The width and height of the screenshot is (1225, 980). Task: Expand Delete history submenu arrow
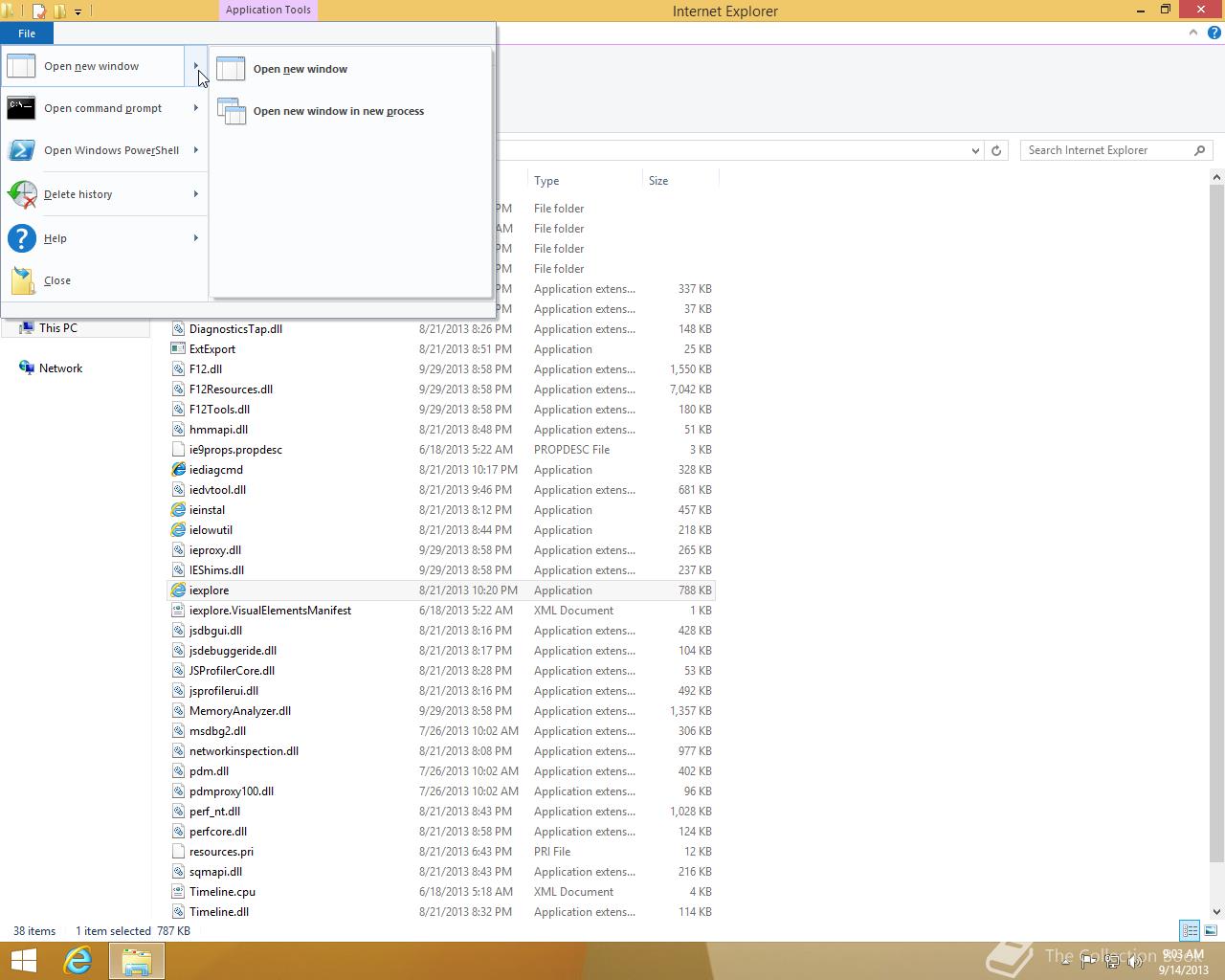[x=196, y=194]
